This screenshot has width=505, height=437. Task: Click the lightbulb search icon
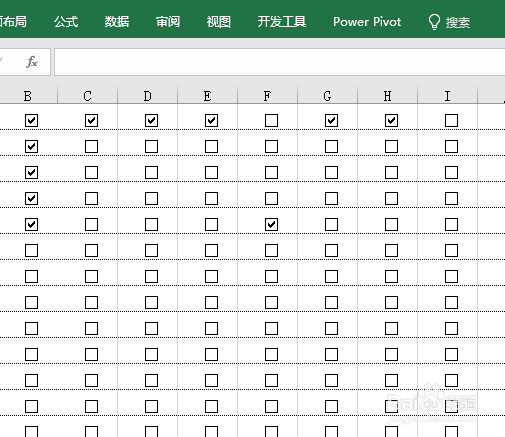434,22
